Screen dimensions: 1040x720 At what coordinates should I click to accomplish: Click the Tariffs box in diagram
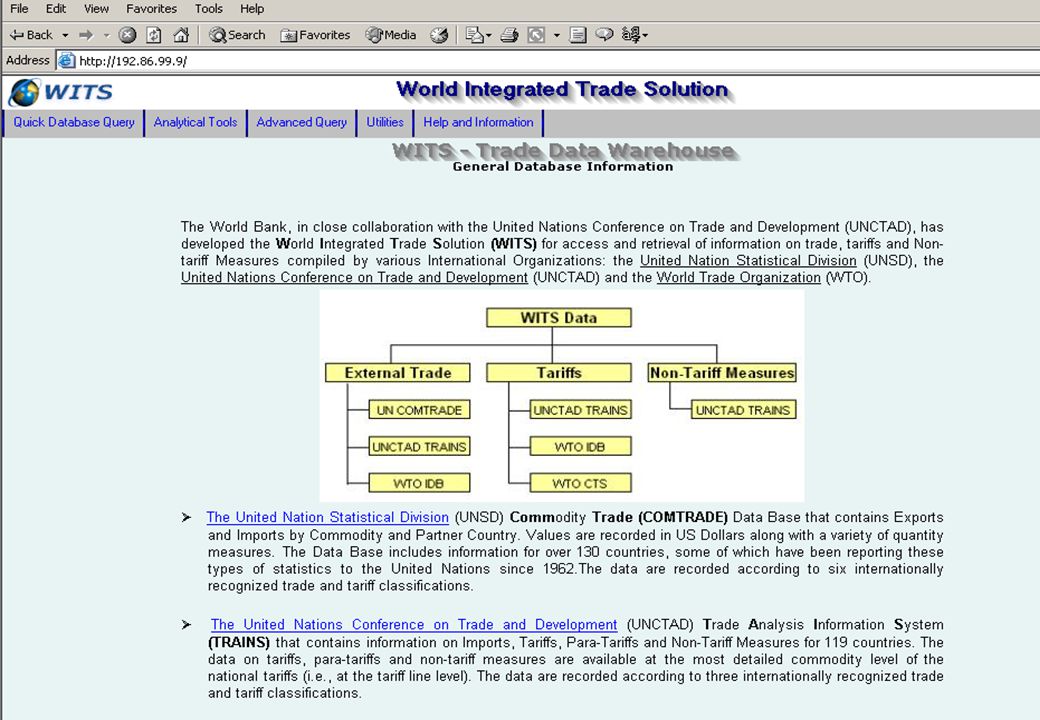click(x=558, y=373)
